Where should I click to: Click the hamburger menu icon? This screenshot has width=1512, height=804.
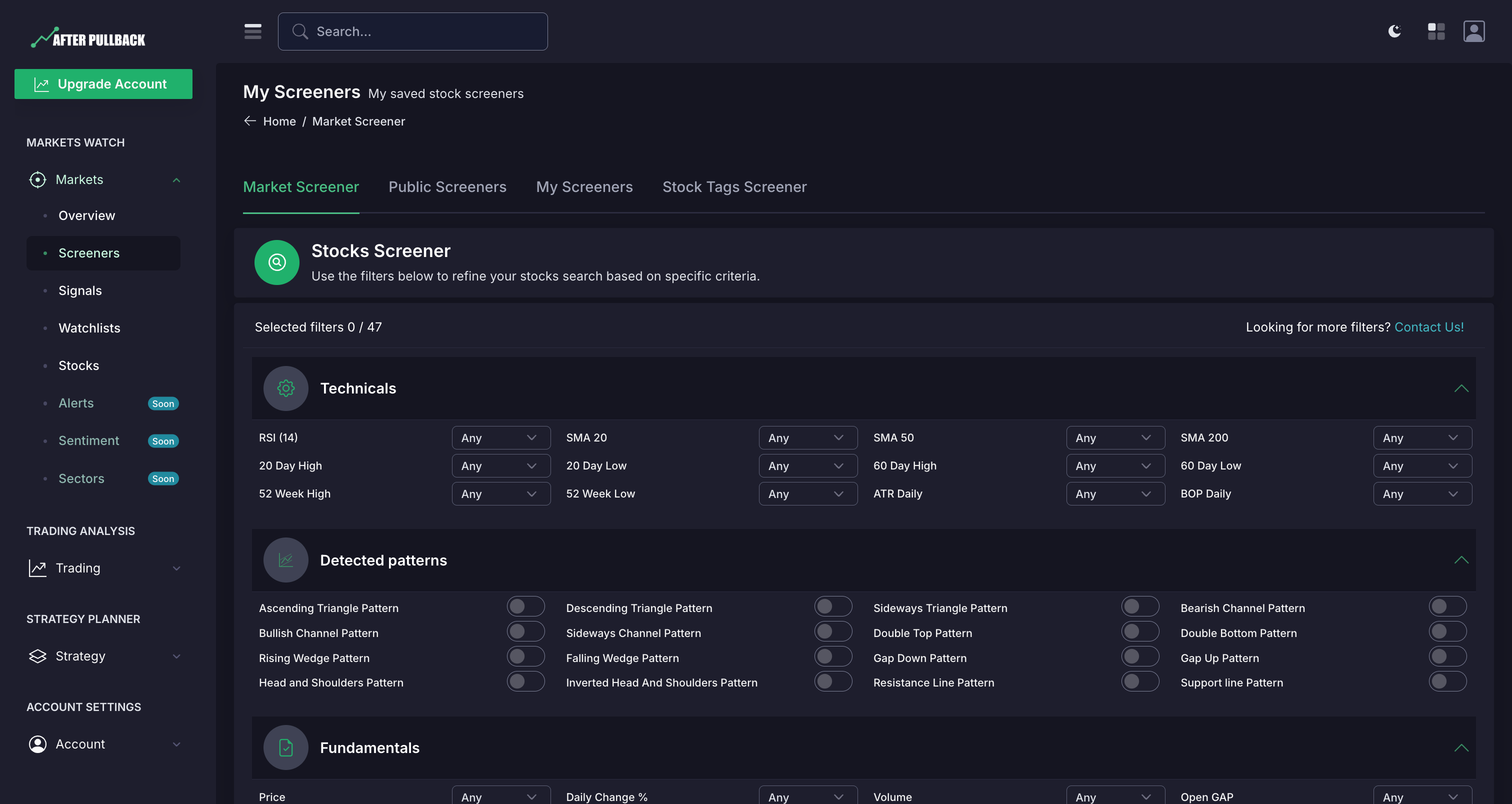[252, 31]
